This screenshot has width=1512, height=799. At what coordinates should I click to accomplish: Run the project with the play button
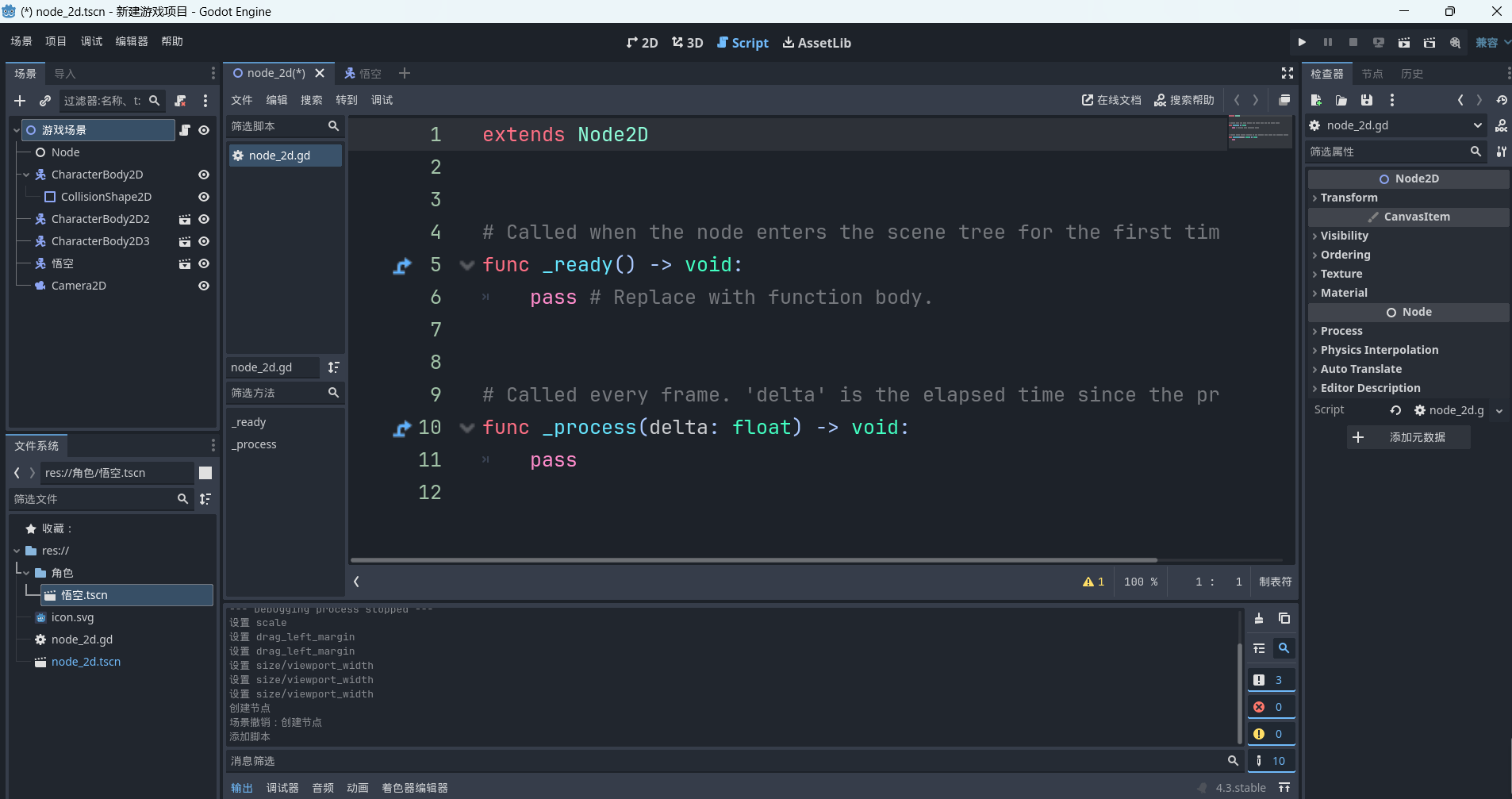[1302, 42]
